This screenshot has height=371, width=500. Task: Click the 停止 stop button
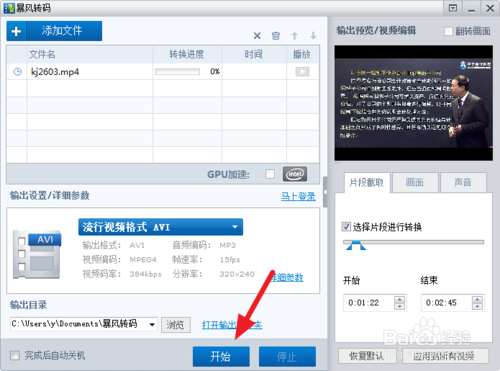pos(287,357)
